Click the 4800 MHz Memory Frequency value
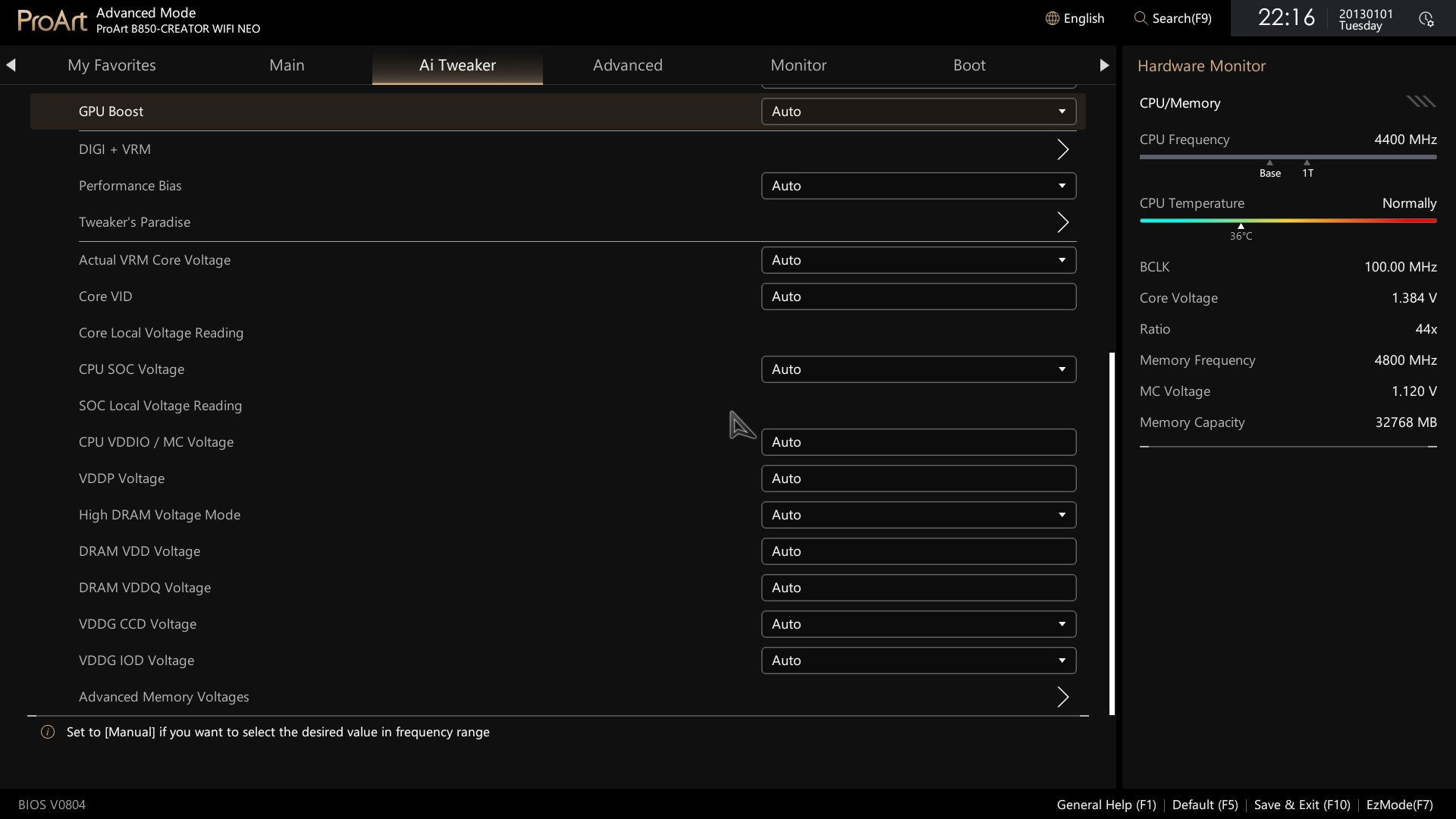 pyautogui.click(x=1405, y=360)
